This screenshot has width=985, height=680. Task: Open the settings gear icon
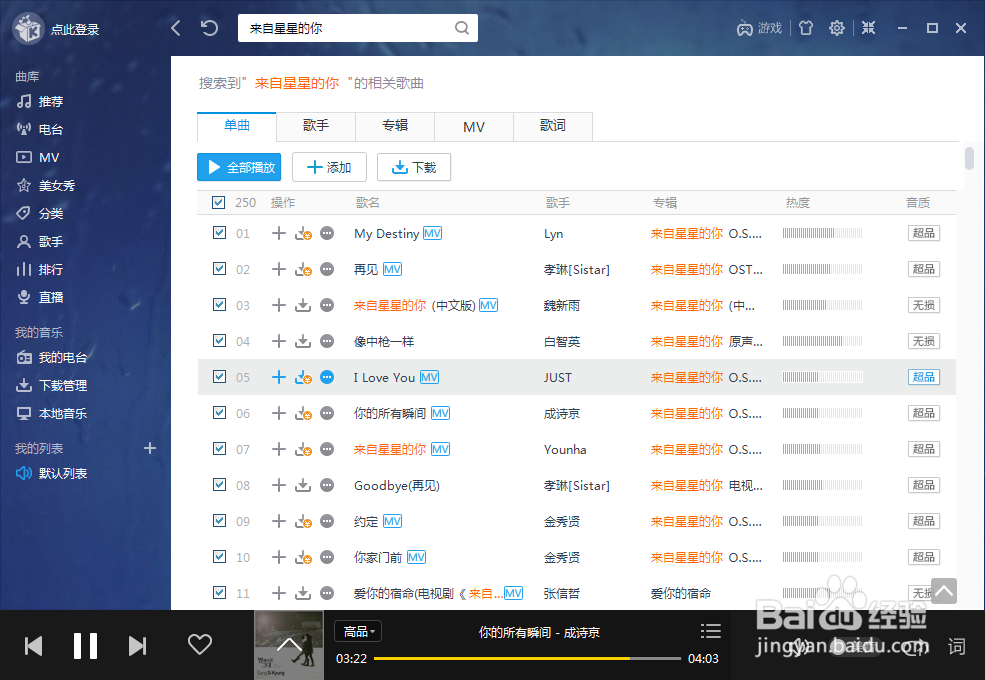click(x=837, y=28)
